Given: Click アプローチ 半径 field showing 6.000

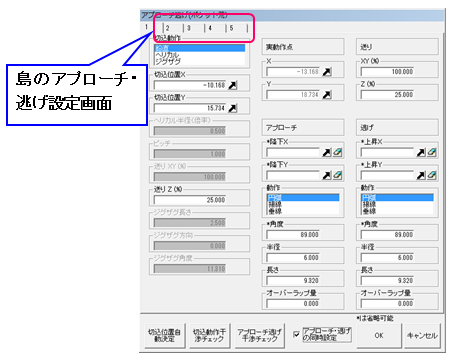Looking at the screenshot, I should coord(293,258).
